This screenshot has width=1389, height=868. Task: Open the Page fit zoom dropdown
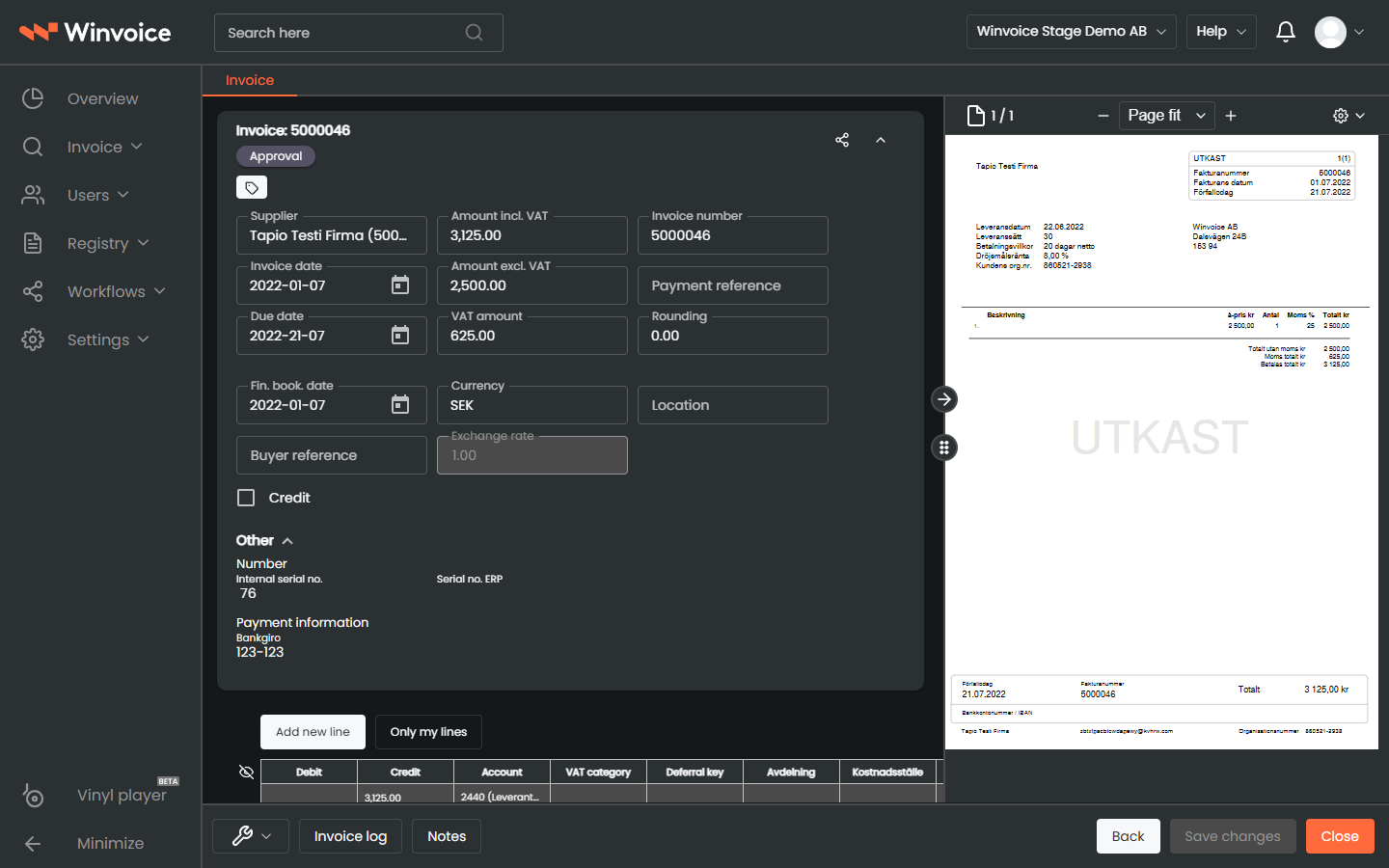(x=1167, y=116)
